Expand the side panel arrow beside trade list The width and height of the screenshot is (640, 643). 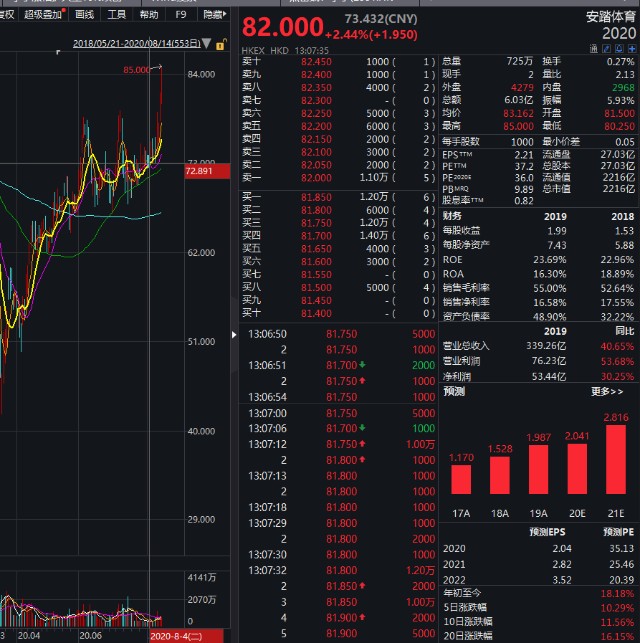[234, 335]
